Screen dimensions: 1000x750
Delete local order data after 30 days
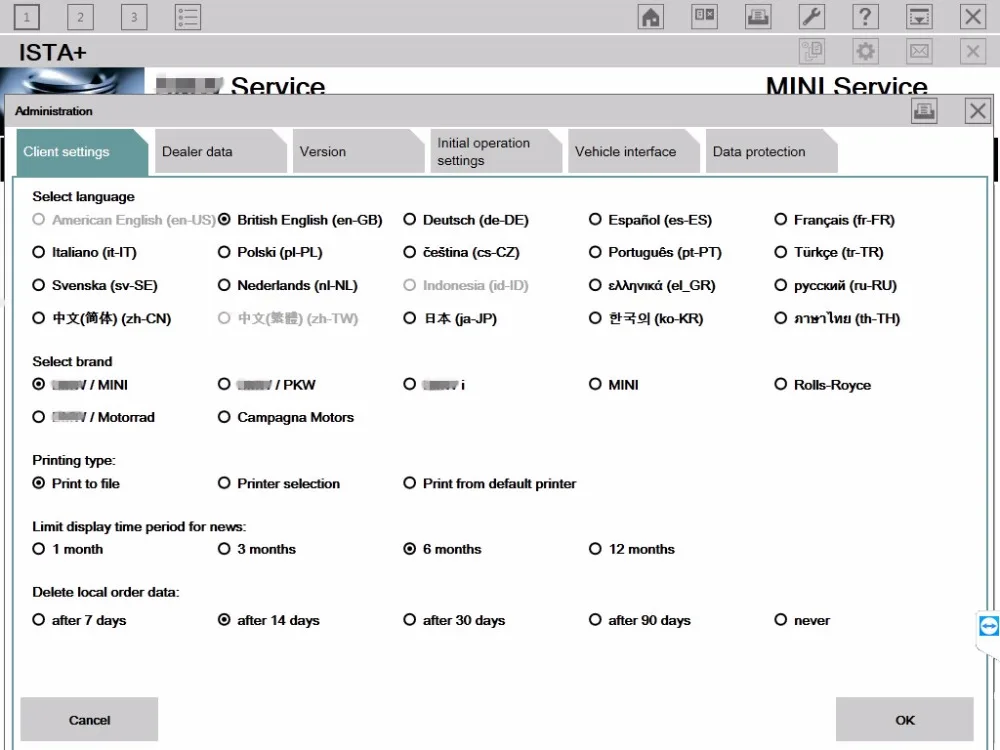pyautogui.click(x=454, y=620)
